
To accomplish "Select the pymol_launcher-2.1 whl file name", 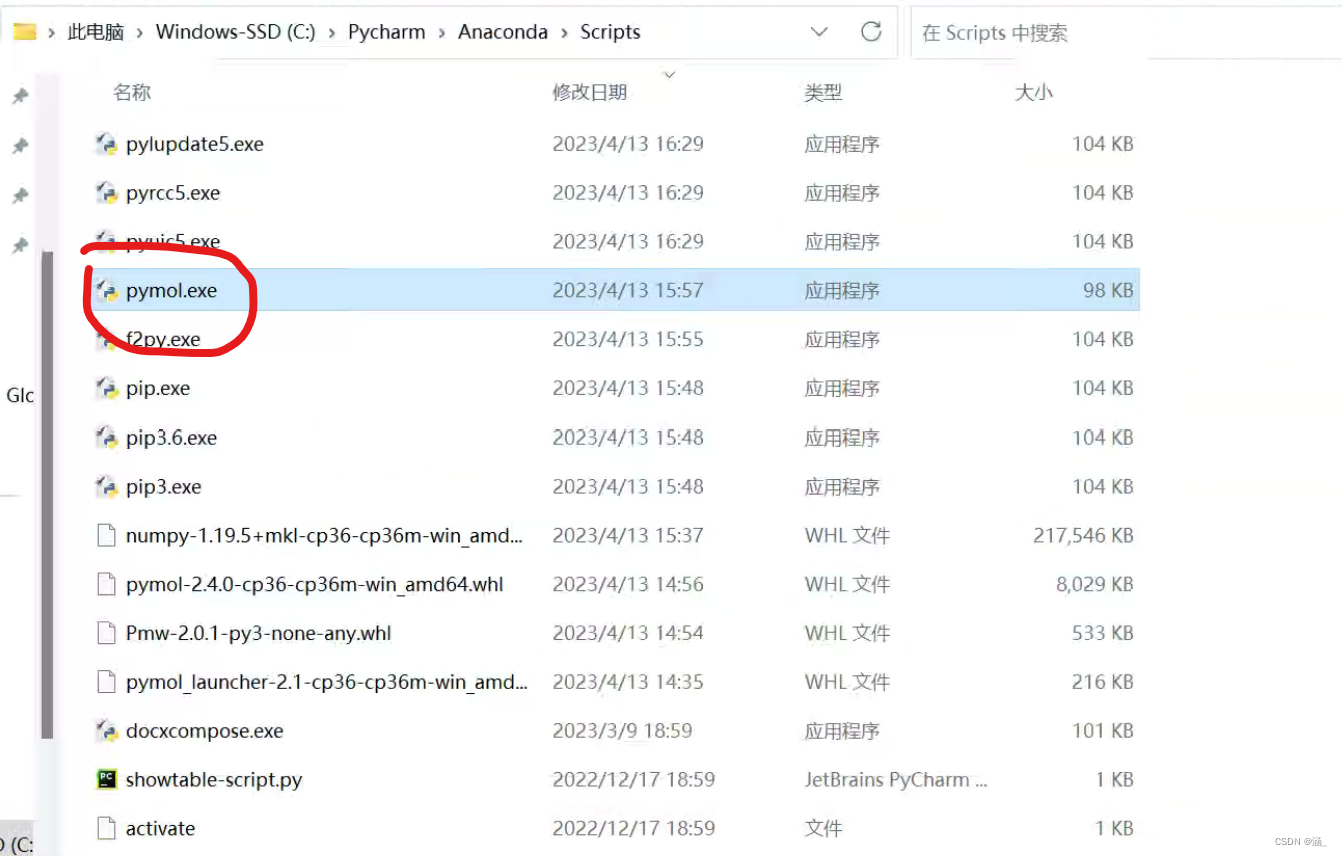I will pyautogui.click(x=326, y=683).
